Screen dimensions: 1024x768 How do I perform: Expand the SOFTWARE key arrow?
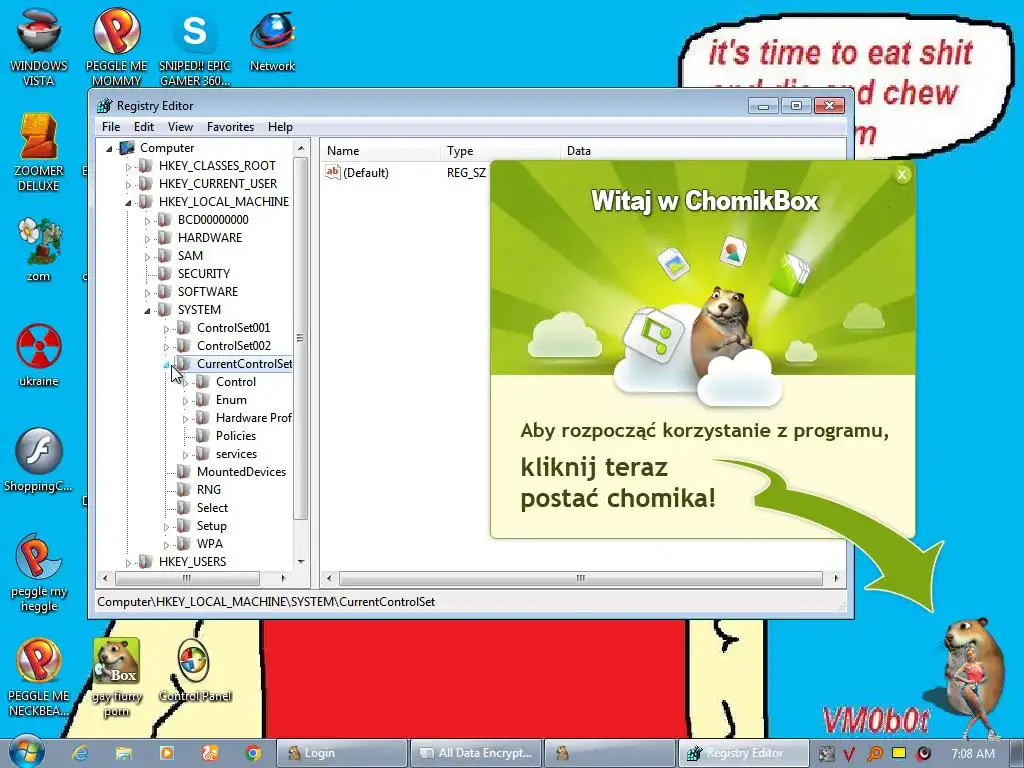pyautogui.click(x=148, y=293)
